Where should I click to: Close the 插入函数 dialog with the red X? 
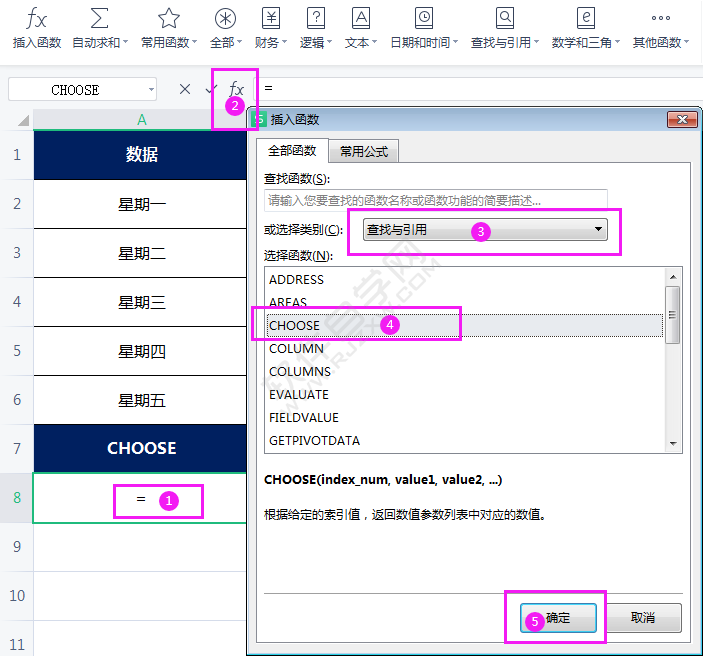682,119
